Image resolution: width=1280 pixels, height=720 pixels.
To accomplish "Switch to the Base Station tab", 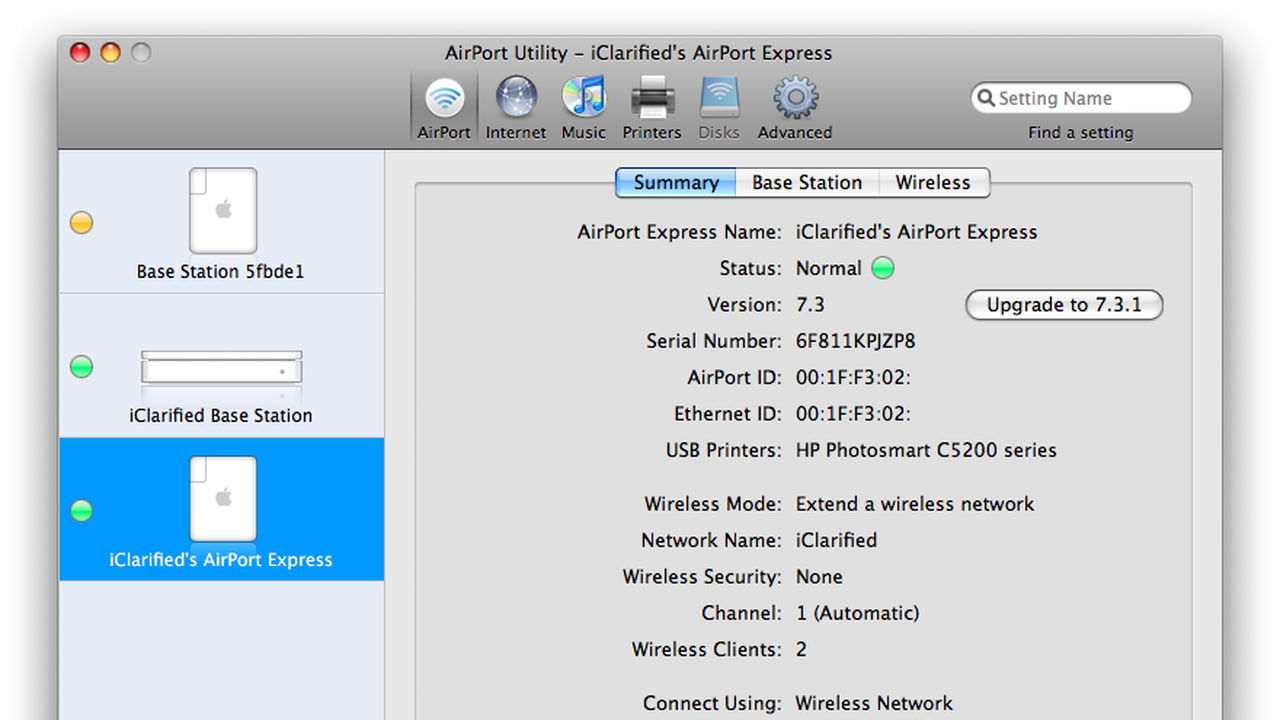I will pos(806,183).
